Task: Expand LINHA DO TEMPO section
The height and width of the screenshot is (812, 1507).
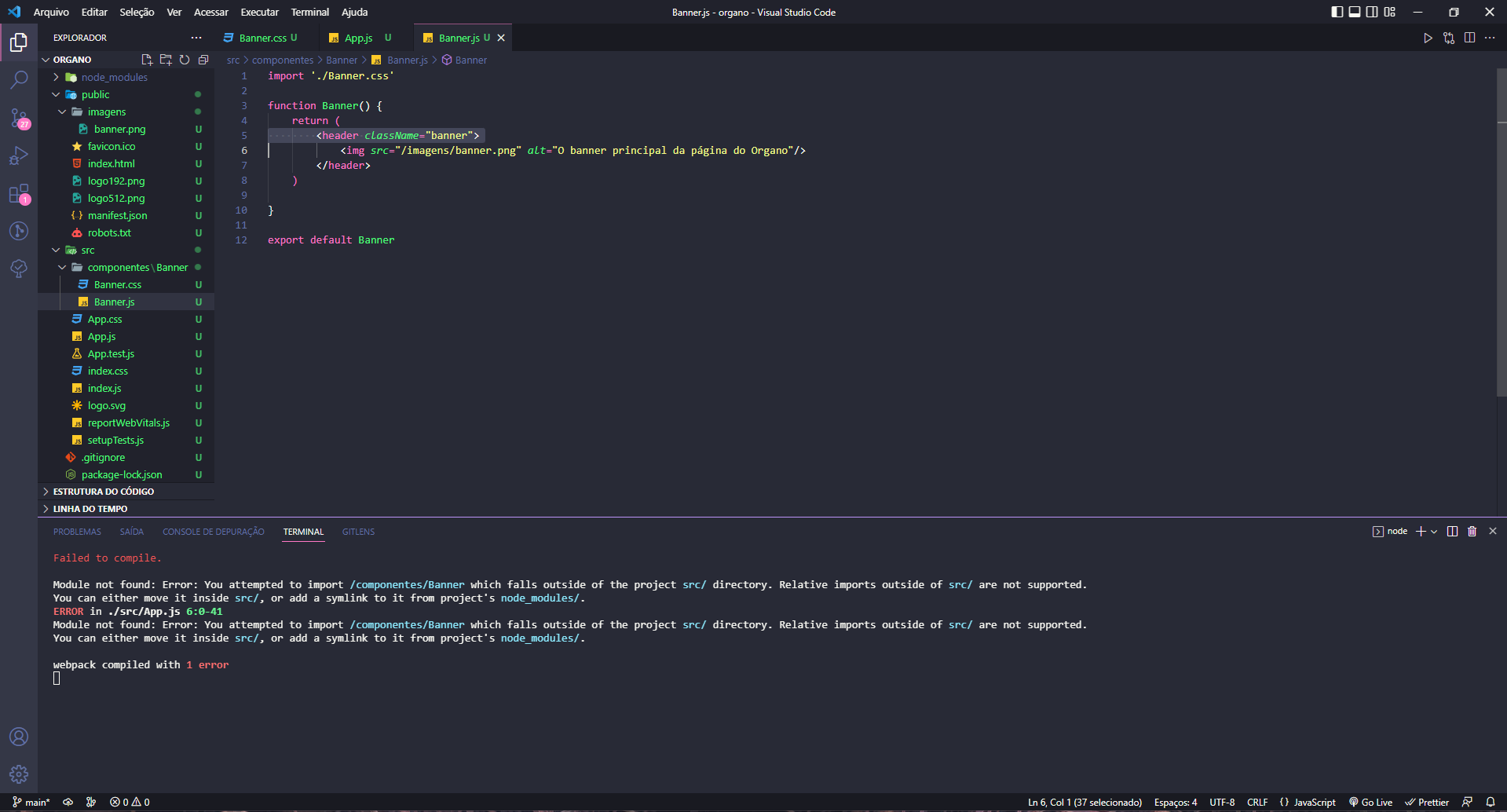Action: [x=126, y=509]
